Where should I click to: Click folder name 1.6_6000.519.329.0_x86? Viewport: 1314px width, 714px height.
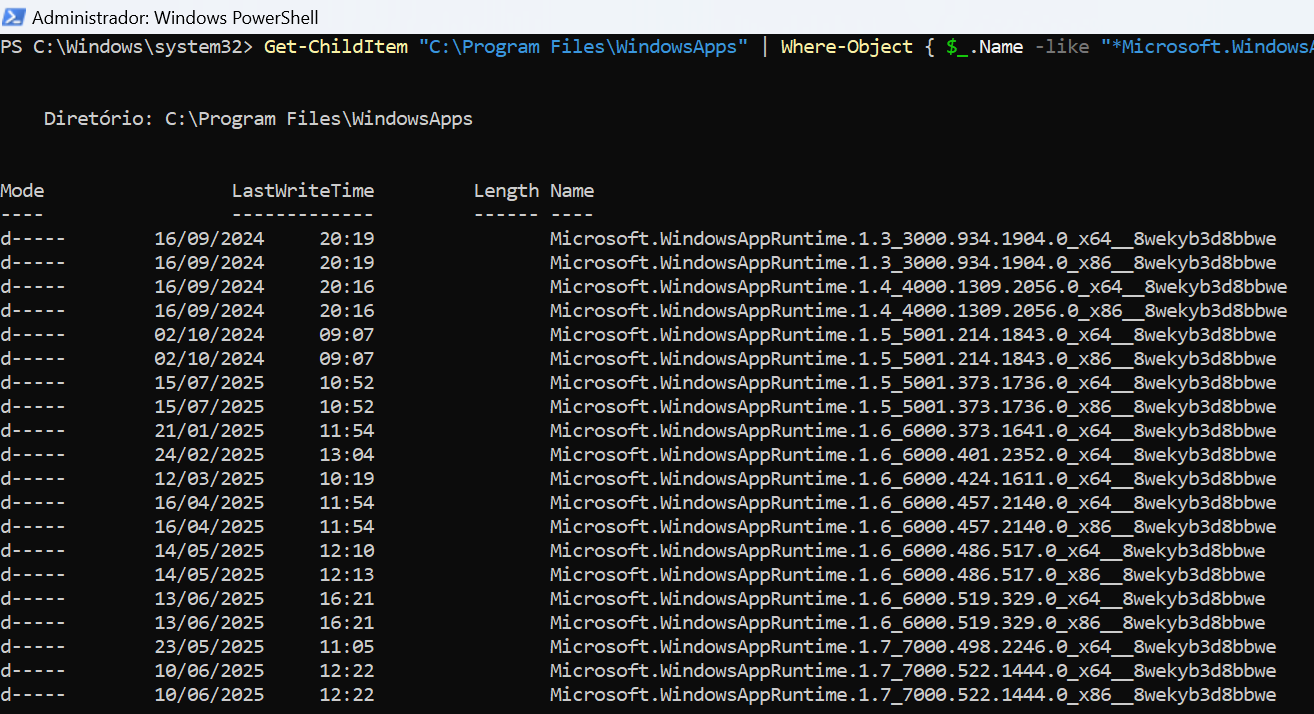click(908, 623)
